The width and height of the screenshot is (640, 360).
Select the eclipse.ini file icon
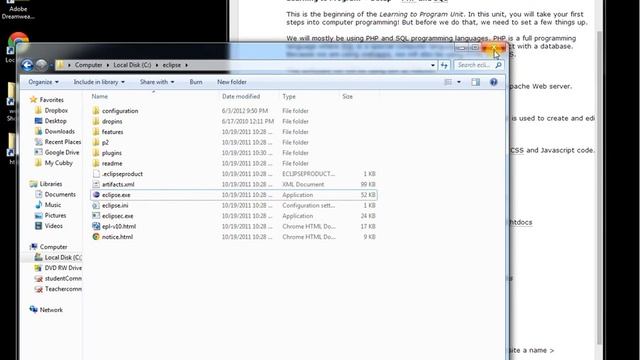pos(96,205)
